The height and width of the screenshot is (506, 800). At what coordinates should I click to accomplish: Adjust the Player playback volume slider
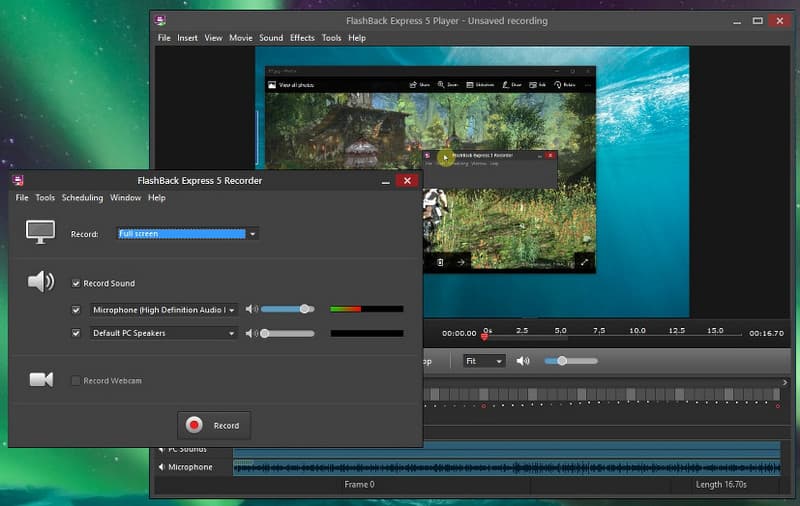pyautogui.click(x=570, y=361)
